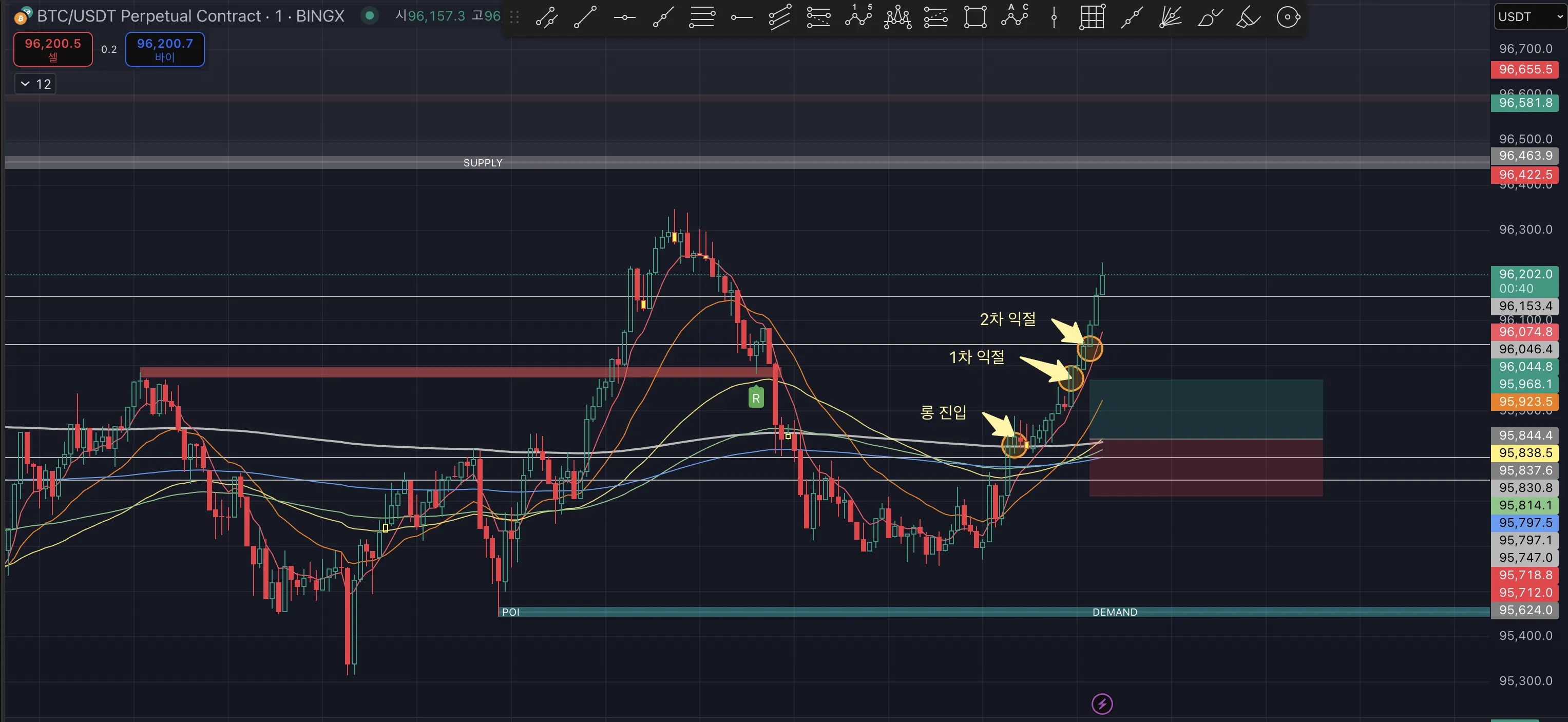Image resolution: width=1568 pixels, height=722 pixels.
Task: Click the purple lightning bolt icon
Action: [1102, 704]
